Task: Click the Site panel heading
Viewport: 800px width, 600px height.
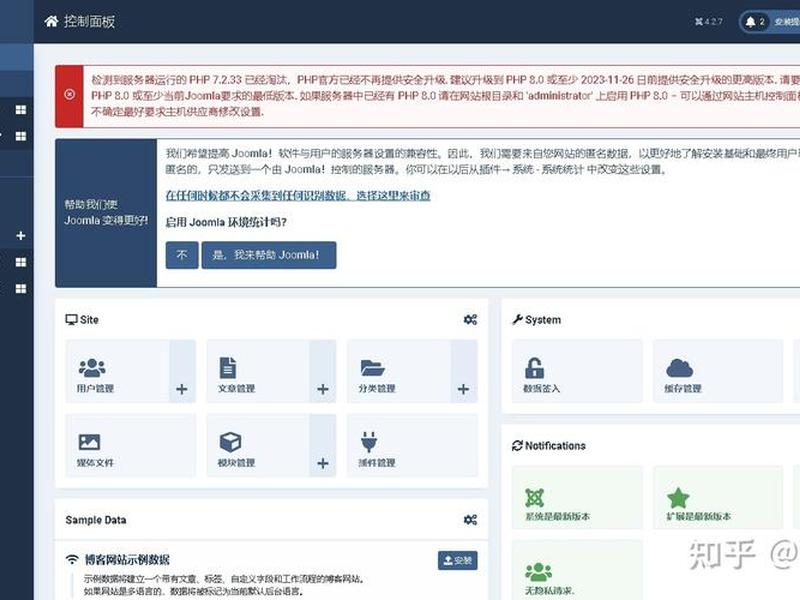Action: (x=82, y=319)
